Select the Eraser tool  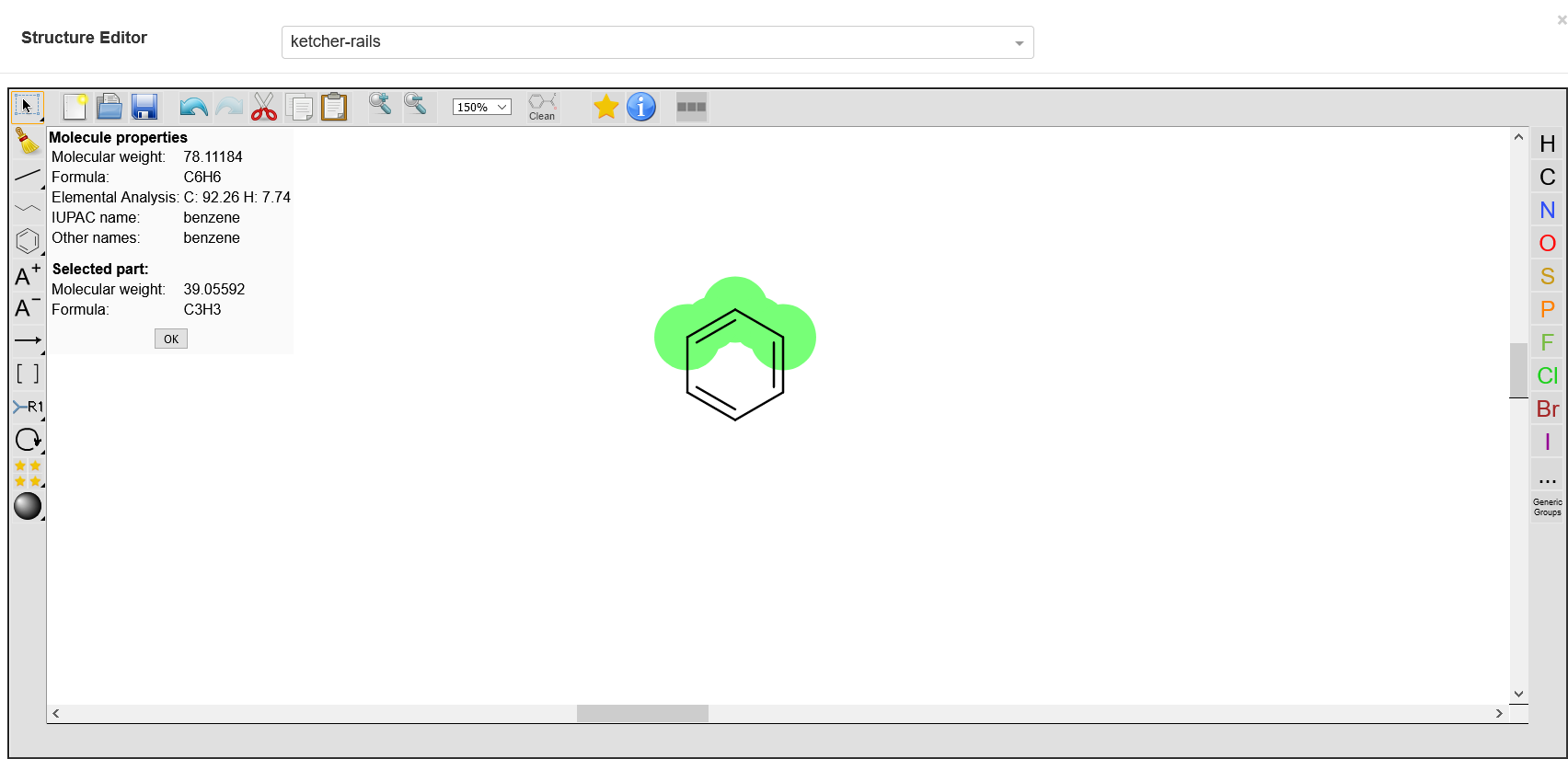(x=27, y=141)
